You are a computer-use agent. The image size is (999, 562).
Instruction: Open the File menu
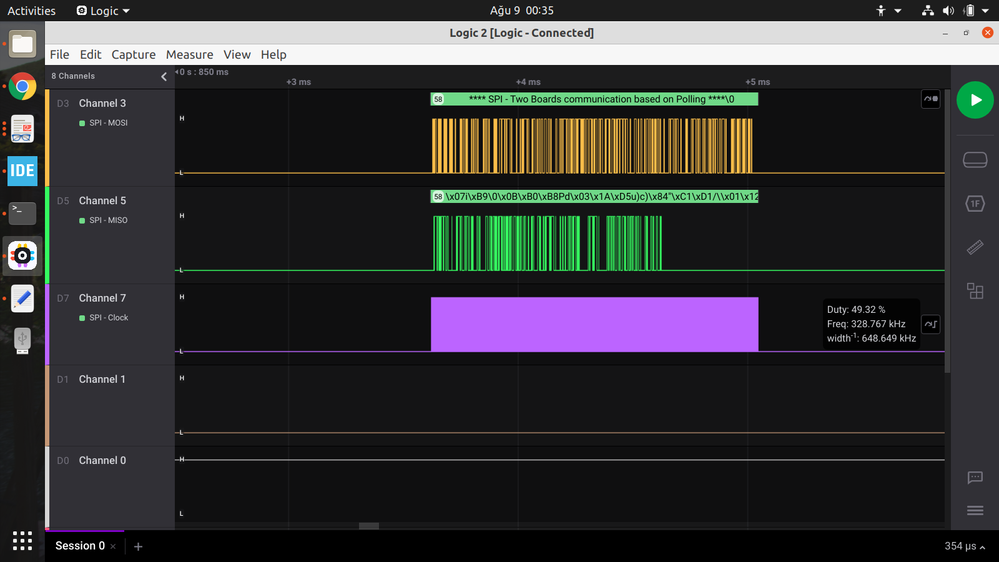click(59, 55)
